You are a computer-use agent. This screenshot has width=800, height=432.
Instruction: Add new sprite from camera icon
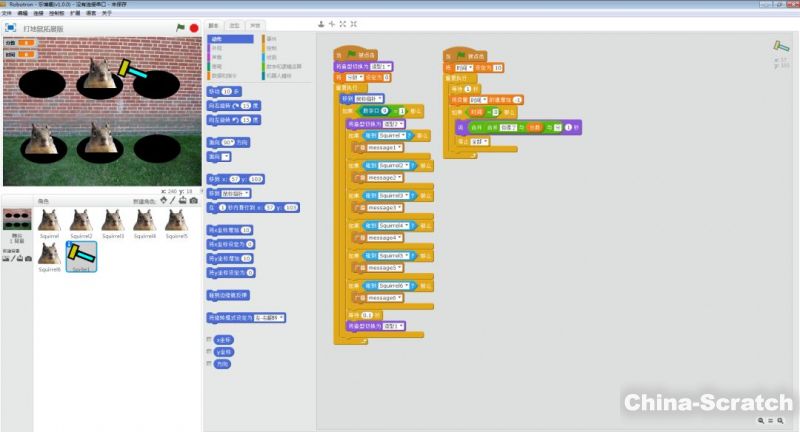coord(193,201)
